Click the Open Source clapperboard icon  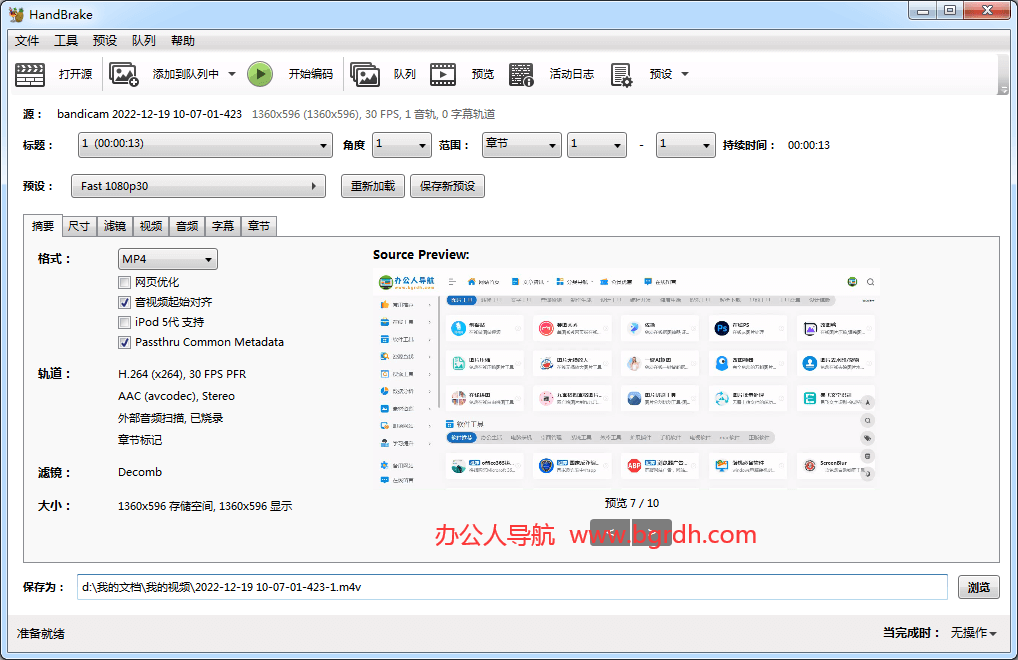coord(31,74)
